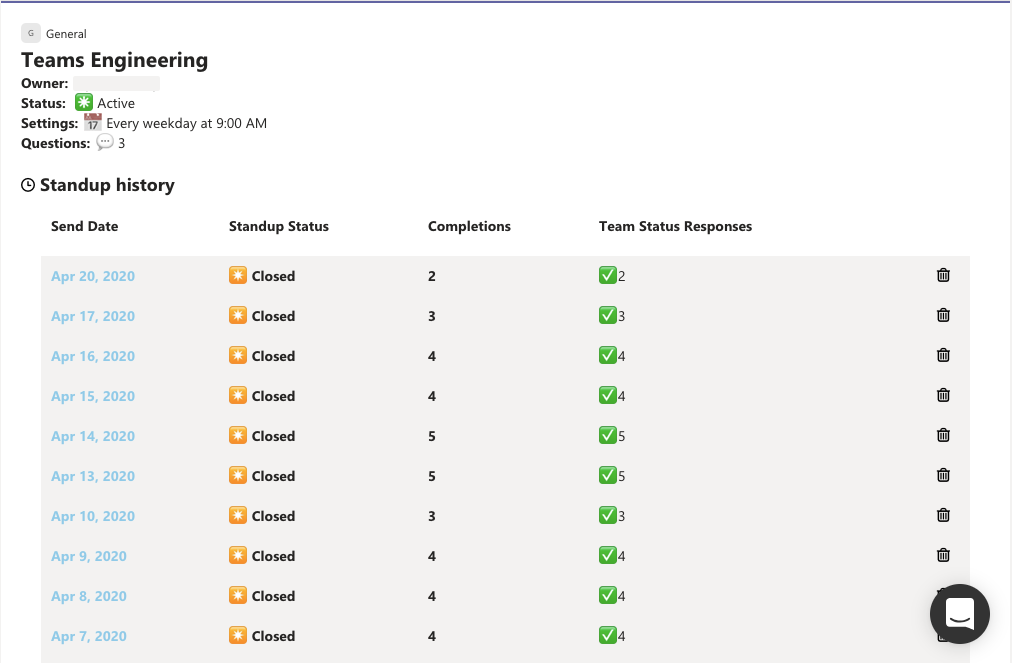The width and height of the screenshot is (1012, 663).
Task: Click the response count for Apr 10
Action: (x=622, y=516)
